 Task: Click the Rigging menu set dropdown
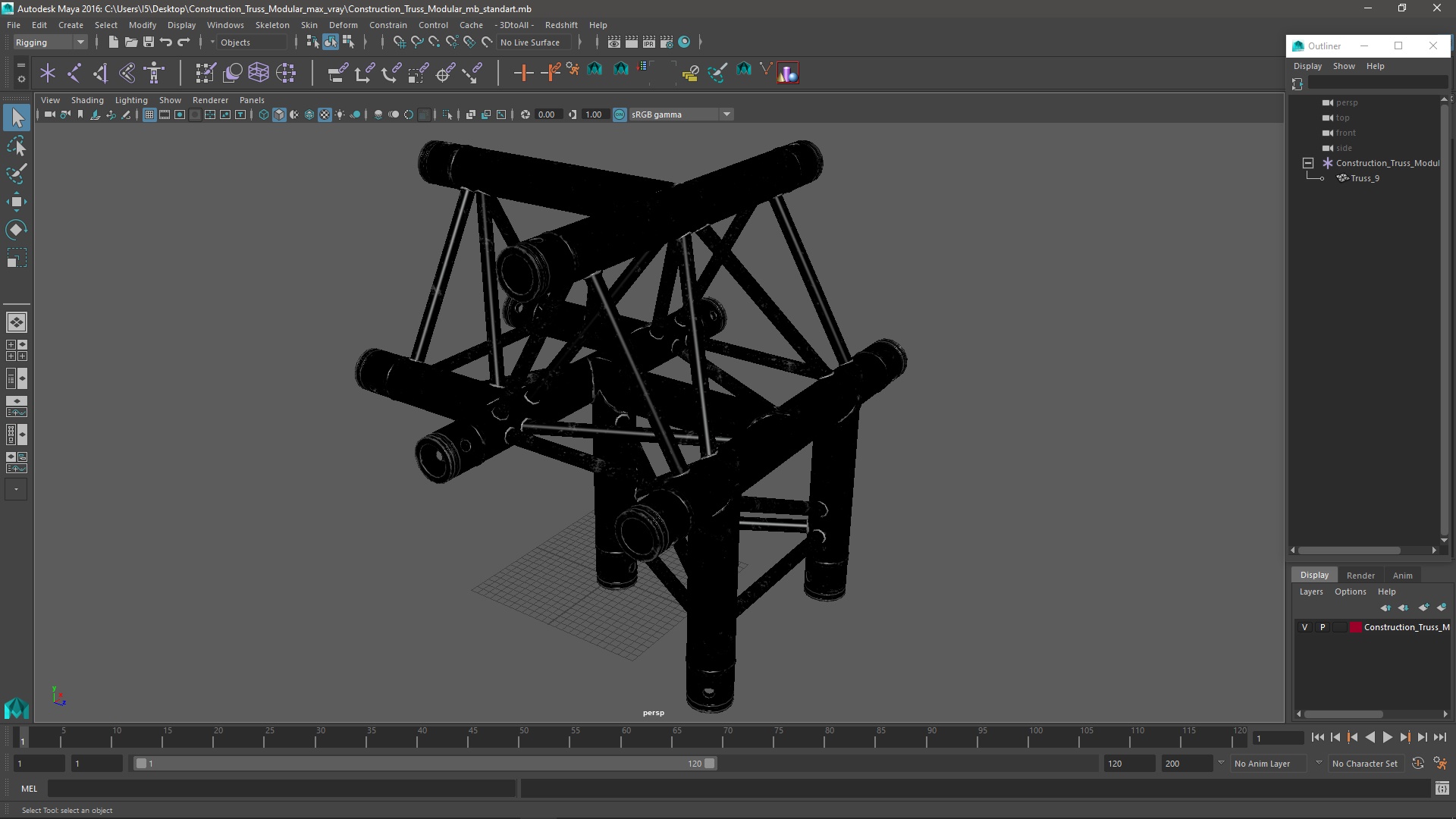(49, 42)
